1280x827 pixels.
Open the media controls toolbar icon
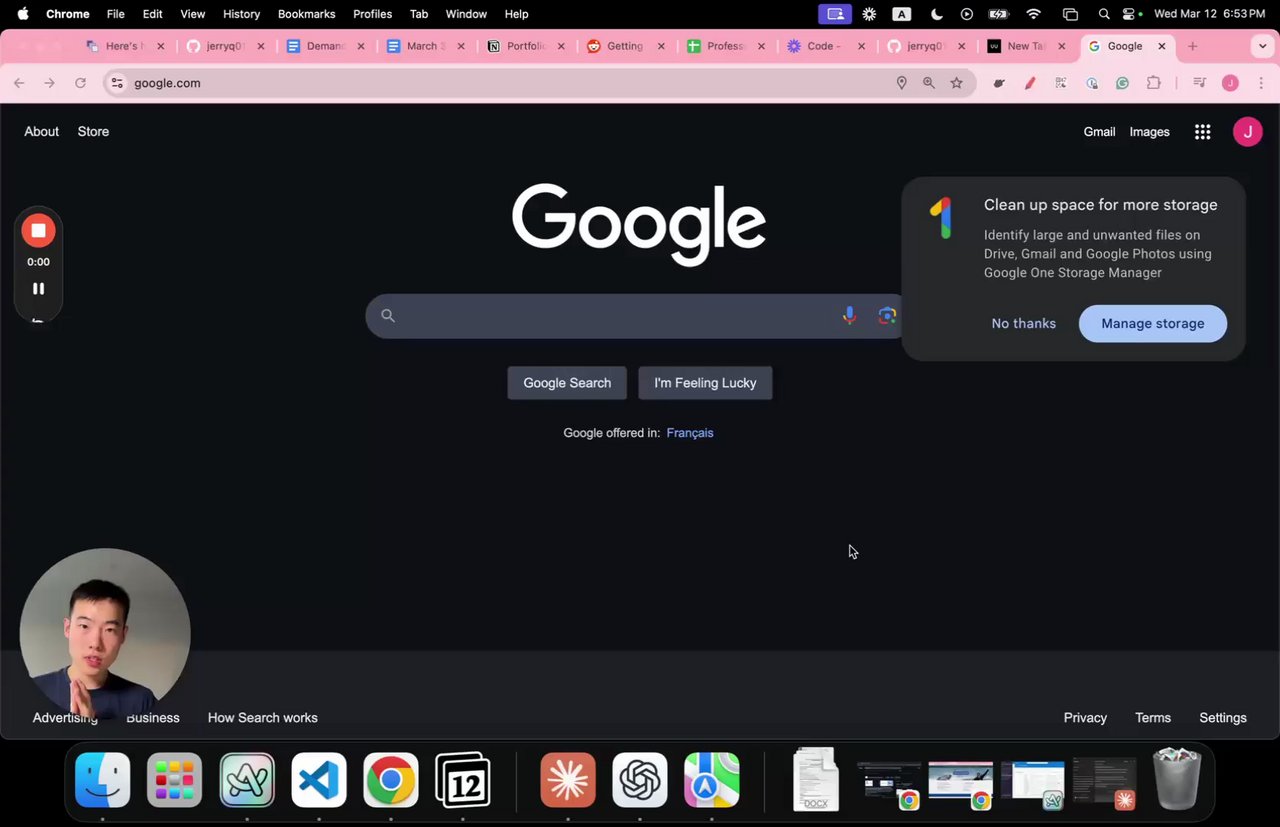[1200, 83]
